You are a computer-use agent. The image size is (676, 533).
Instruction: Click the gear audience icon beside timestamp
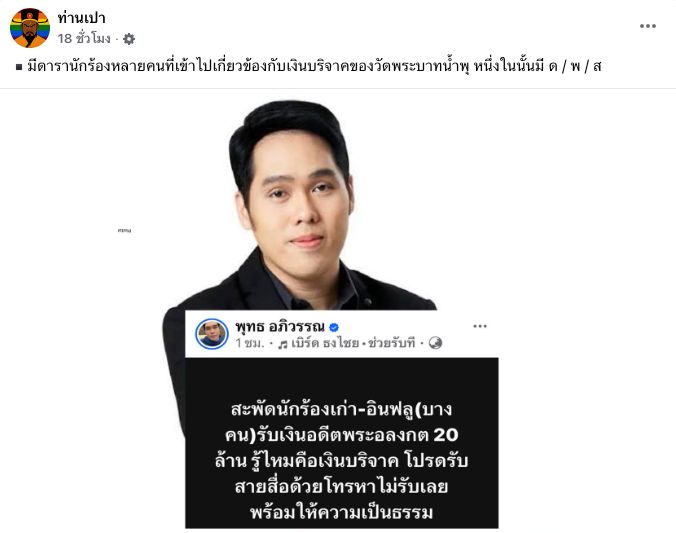click(x=129, y=39)
